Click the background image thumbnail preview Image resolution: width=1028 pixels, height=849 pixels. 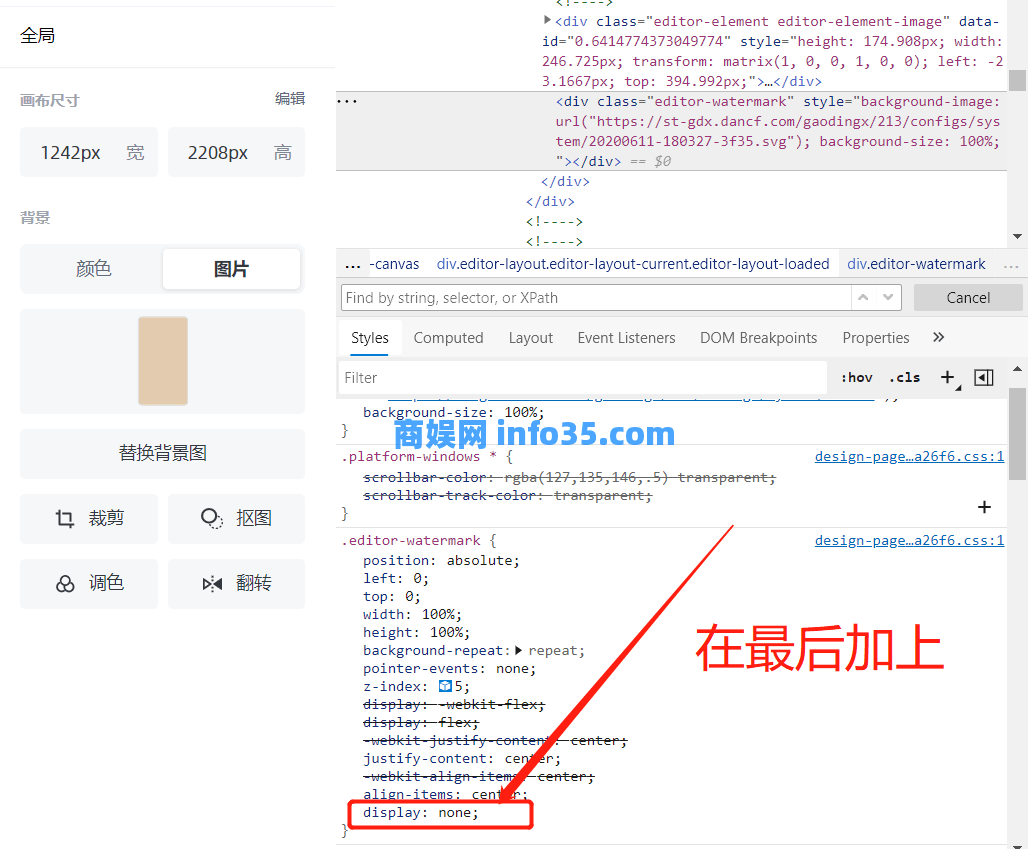[163, 361]
